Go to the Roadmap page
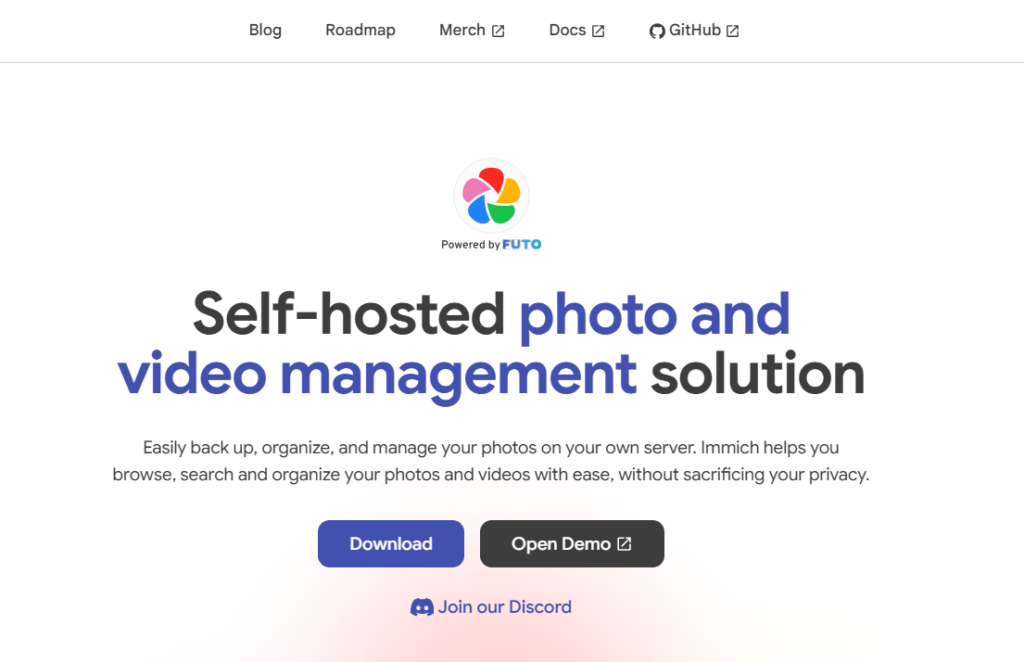The image size is (1024, 662). point(360,30)
